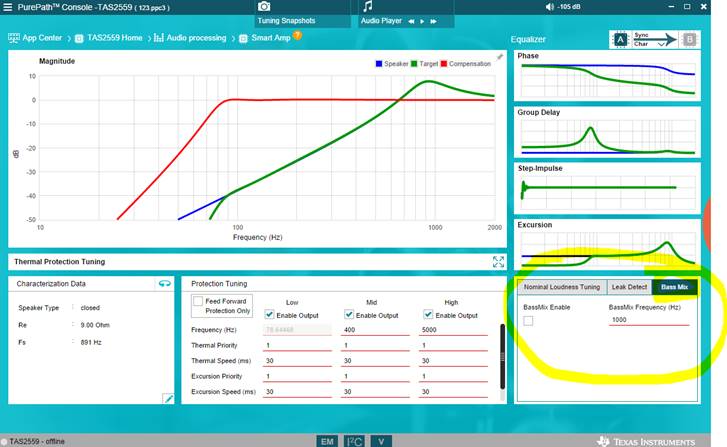Select the Bass Mix tab
Image resolution: width=727 pixels, height=447 pixels.
[x=674, y=287]
